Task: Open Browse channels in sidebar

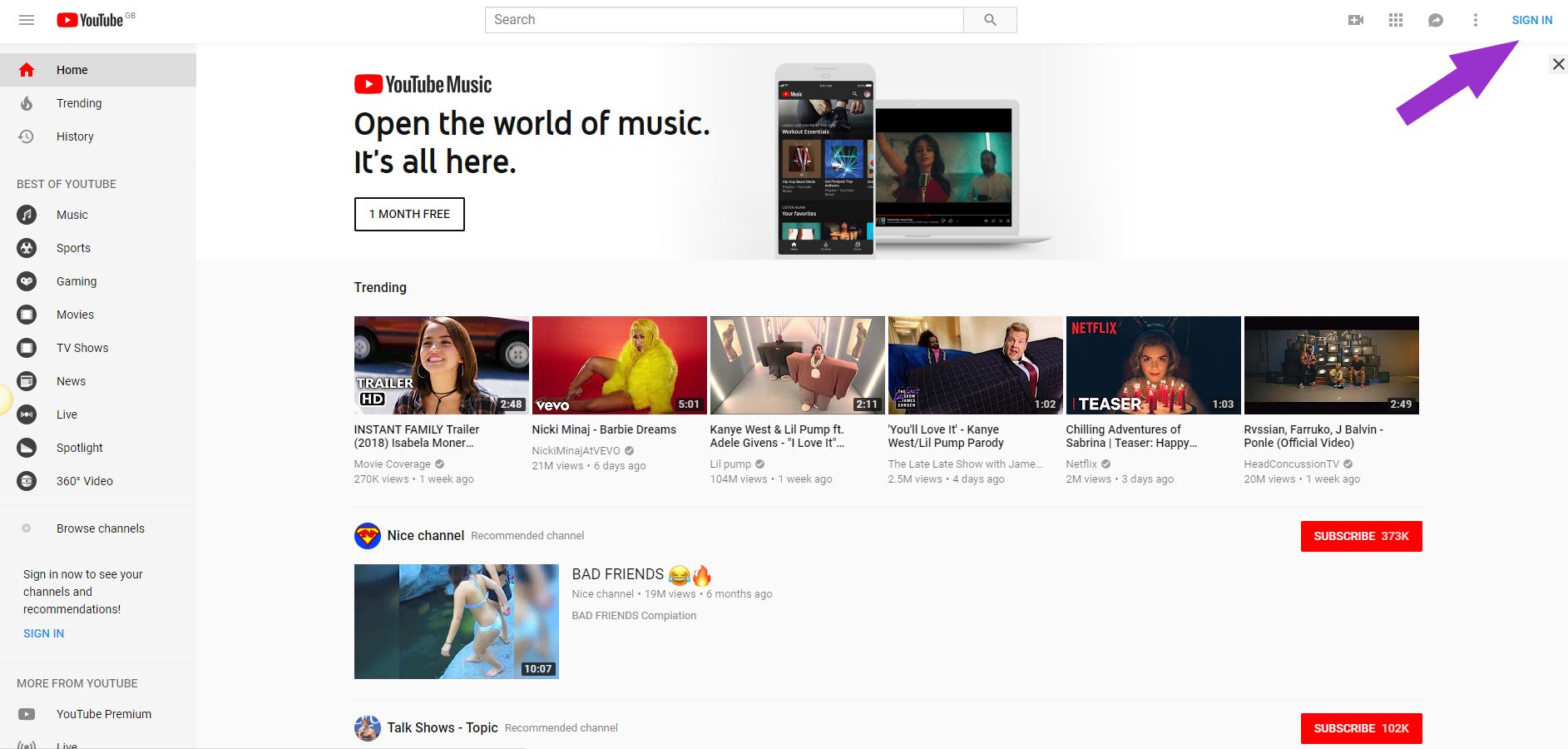Action: [98, 528]
